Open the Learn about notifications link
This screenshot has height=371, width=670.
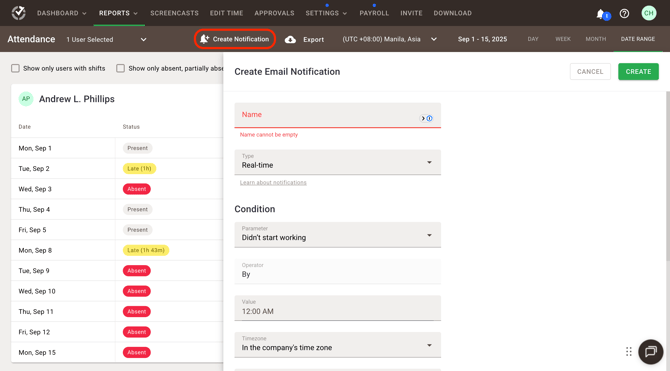pyautogui.click(x=273, y=183)
